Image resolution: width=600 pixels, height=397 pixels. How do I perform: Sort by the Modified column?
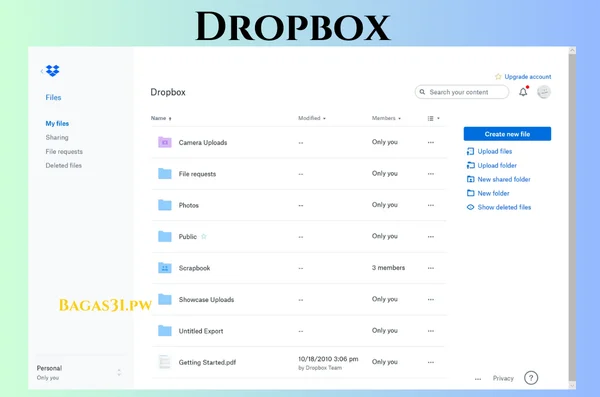(x=312, y=118)
